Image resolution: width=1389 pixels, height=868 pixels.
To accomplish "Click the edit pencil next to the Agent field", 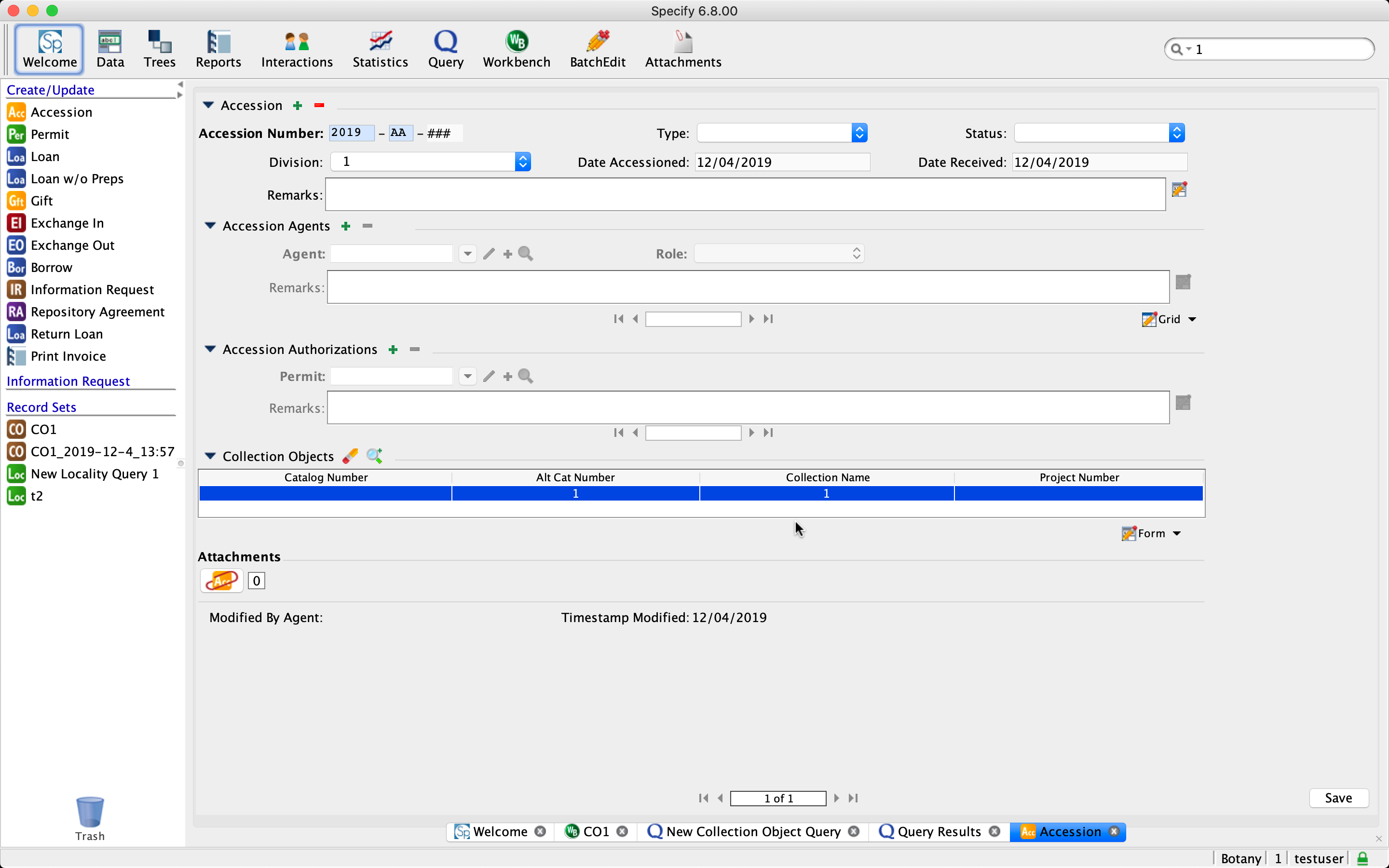I will coord(489,253).
